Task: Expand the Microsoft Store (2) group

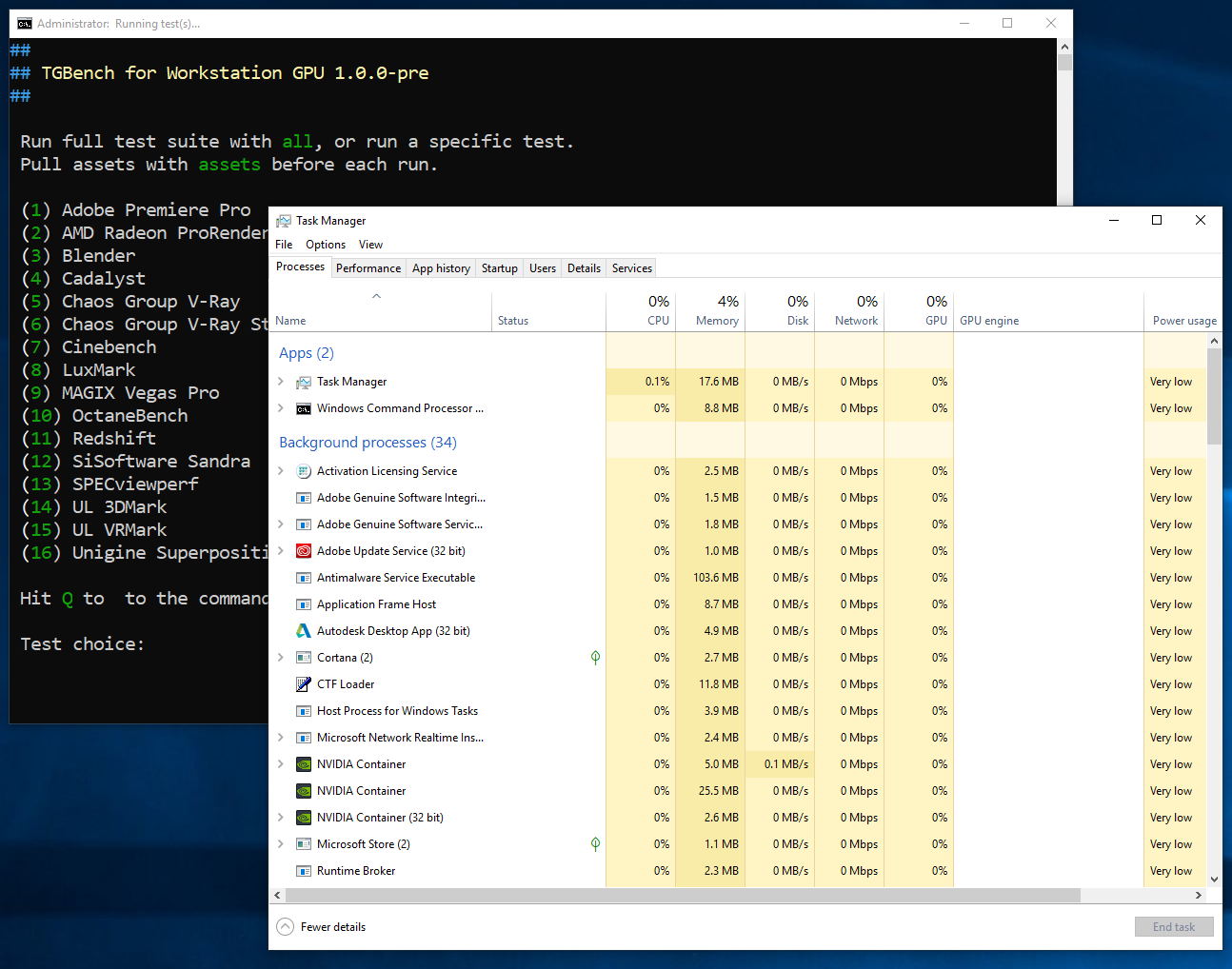Action: [x=281, y=844]
